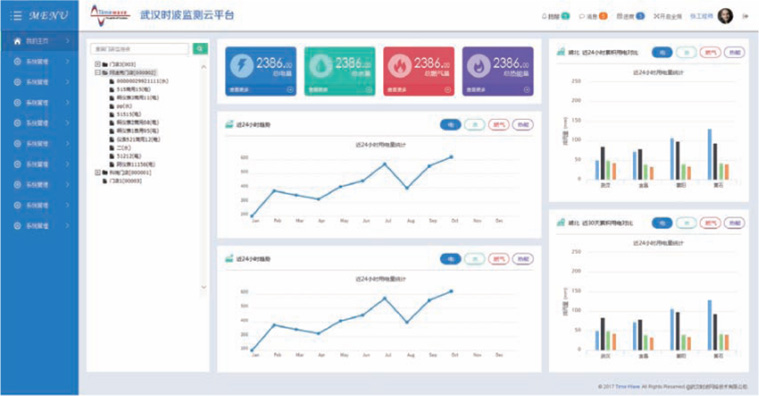
Task: Click the flame icon on red gas card
Action: click(x=399, y=65)
